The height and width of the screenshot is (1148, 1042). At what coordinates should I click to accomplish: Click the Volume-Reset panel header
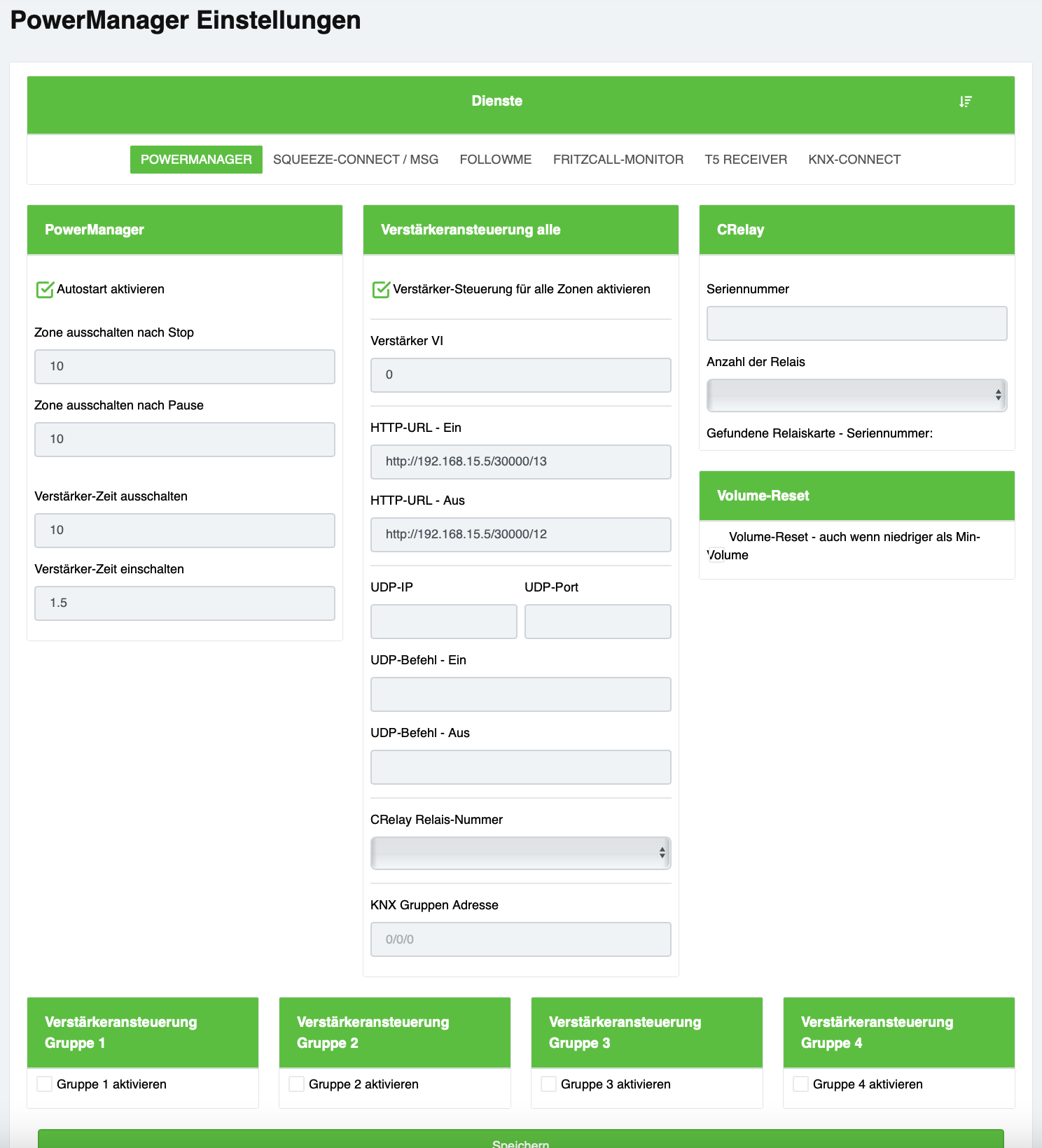point(857,496)
